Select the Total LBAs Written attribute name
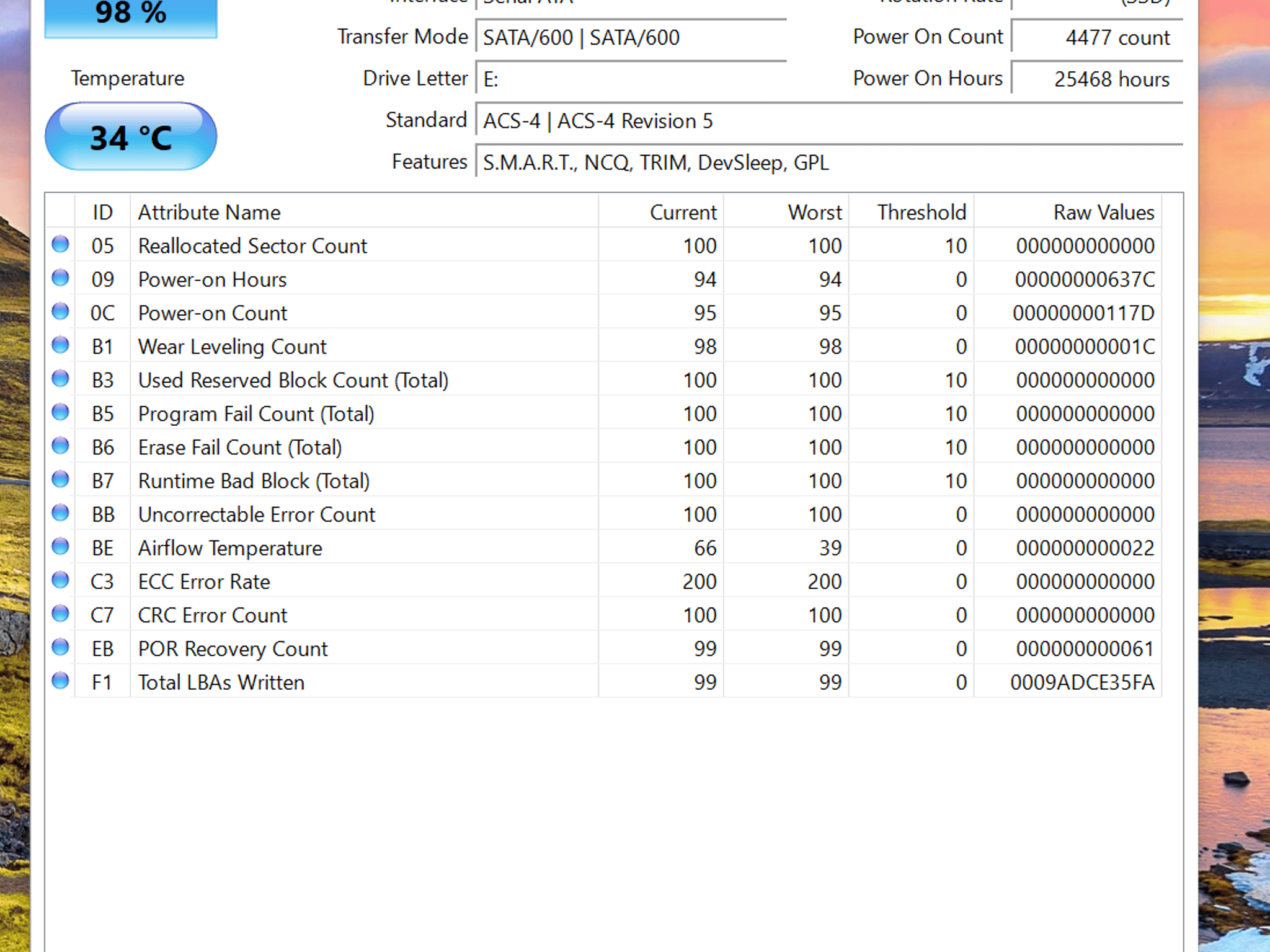Image resolution: width=1270 pixels, height=952 pixels. [221, 682]
